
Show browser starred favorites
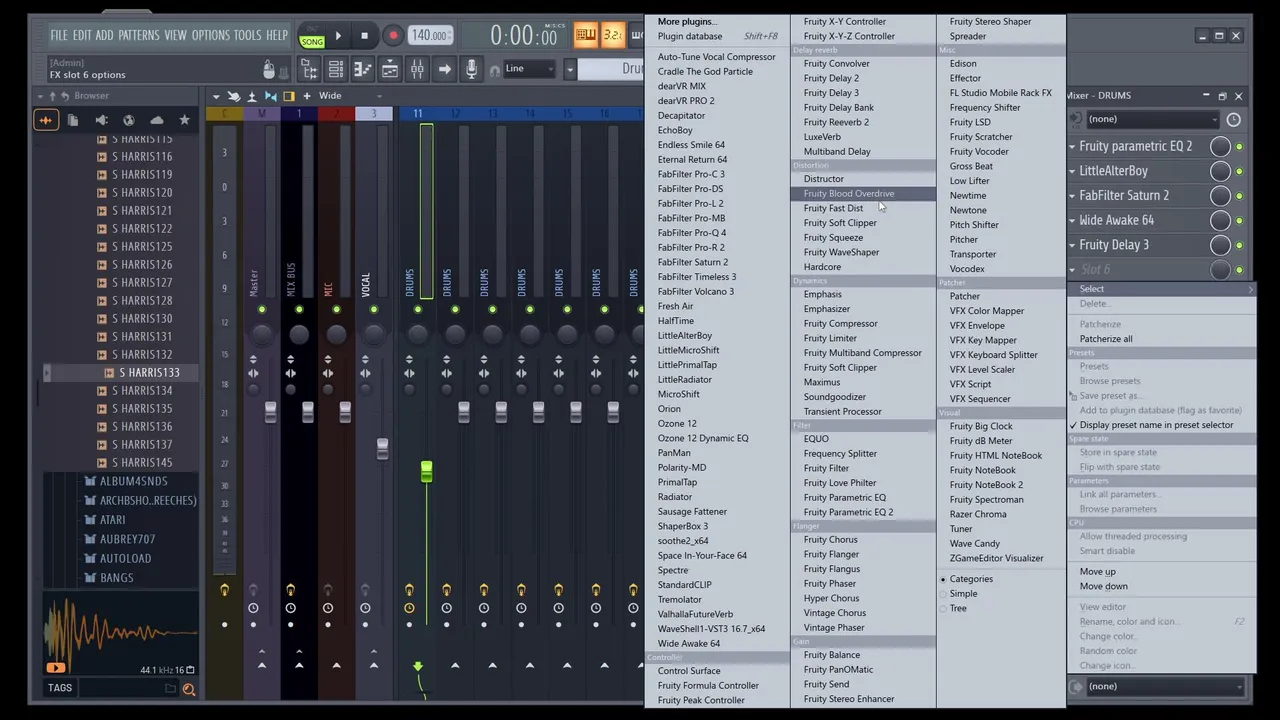click(184, 120)
